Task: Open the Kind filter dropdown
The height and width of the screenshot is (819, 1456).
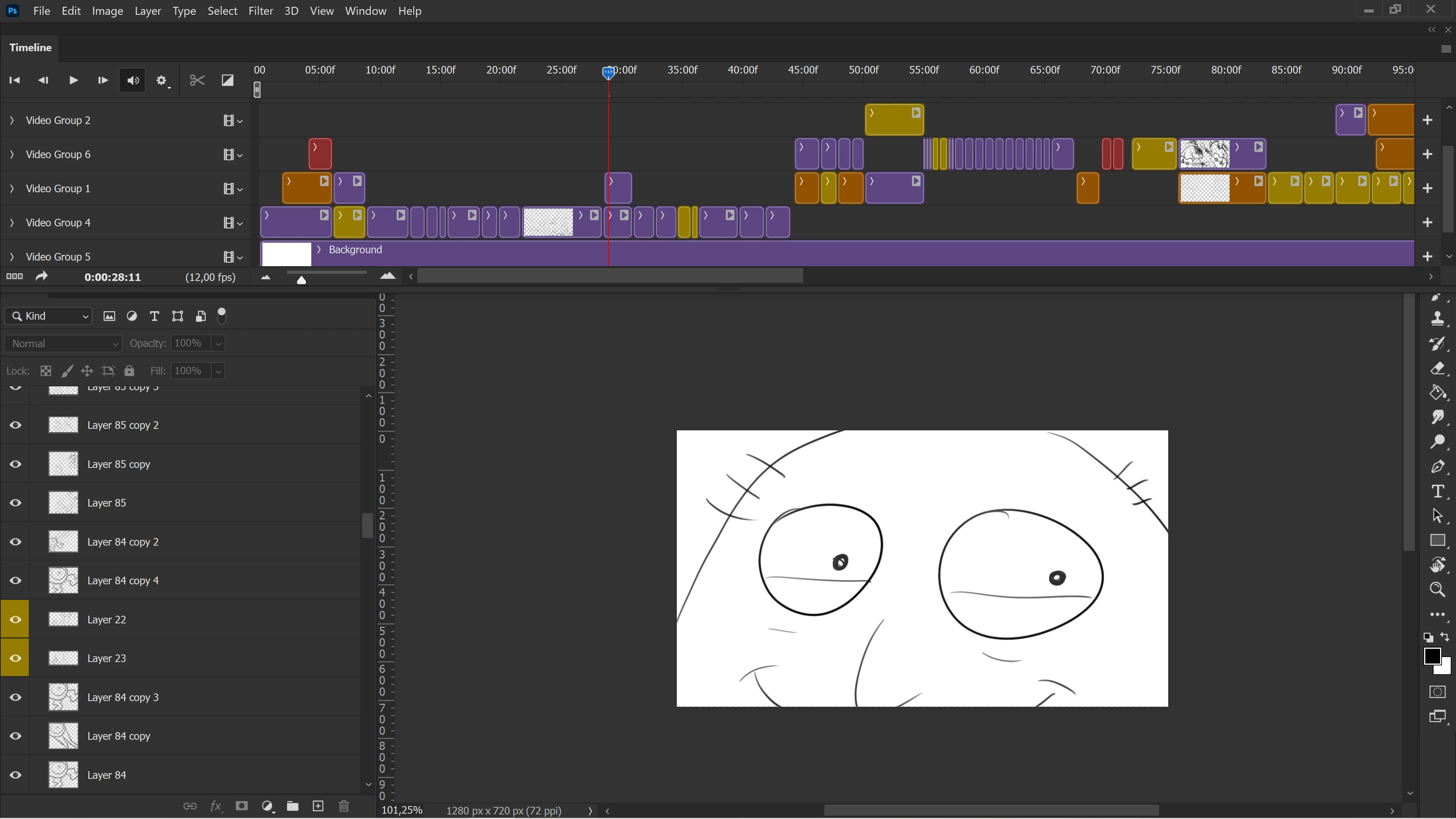Action: 49,316
